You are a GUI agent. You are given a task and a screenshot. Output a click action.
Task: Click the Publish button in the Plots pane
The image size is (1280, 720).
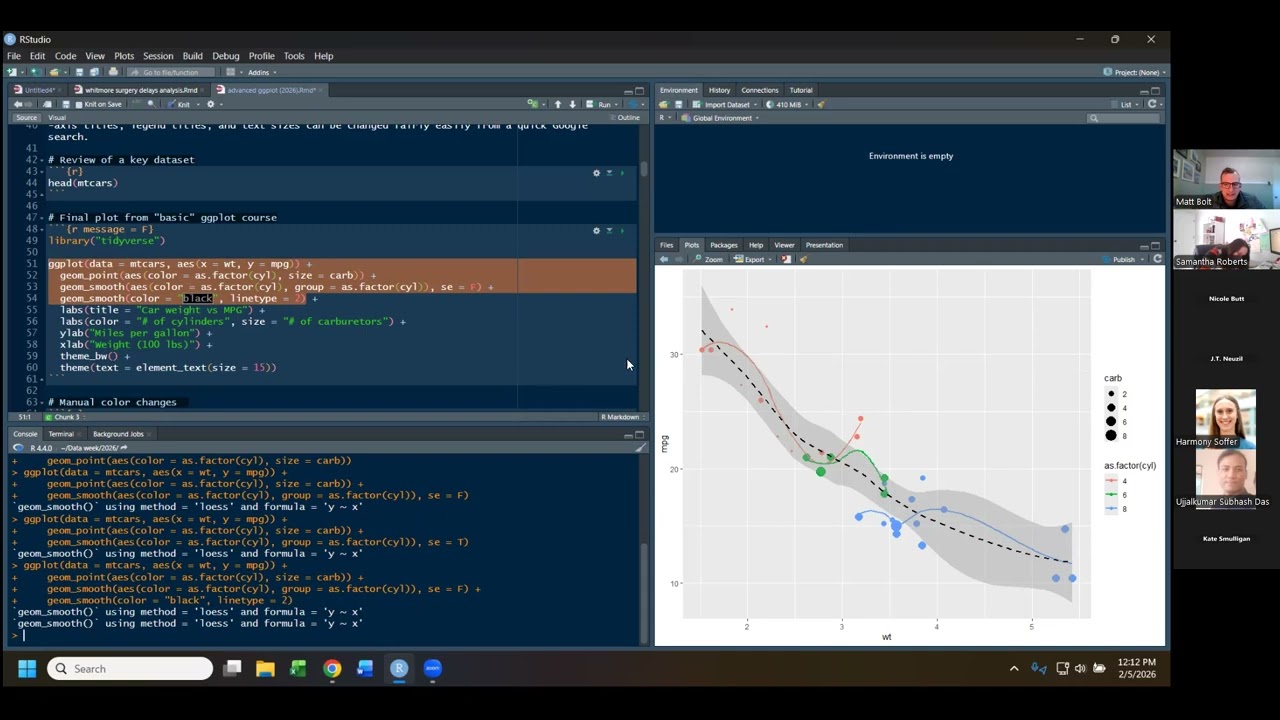[x=1121, y=259]
